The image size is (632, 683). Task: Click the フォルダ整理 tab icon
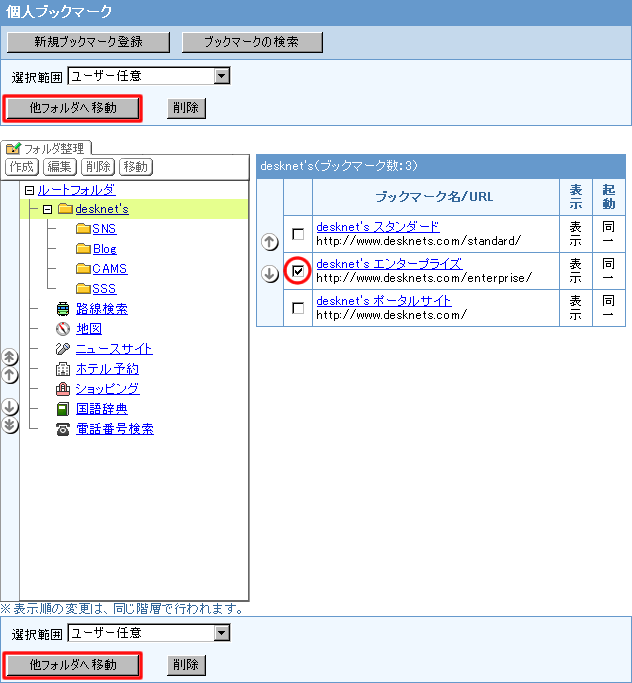pyautogui.click(x=13, y=149)
